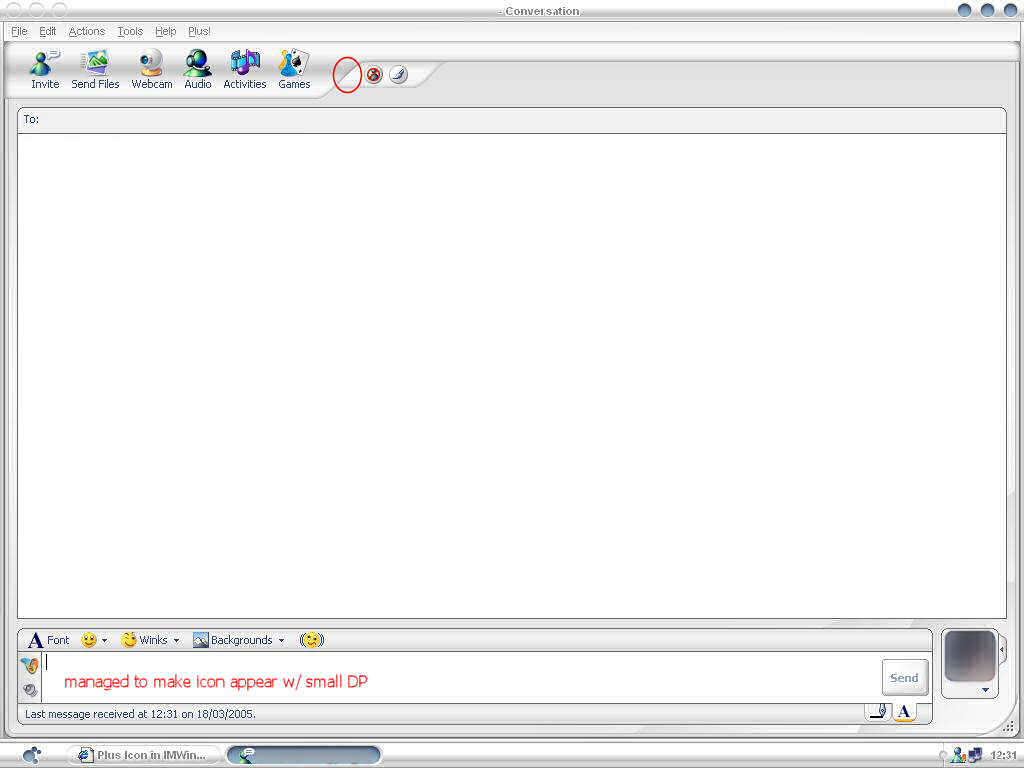Viewport: 1024px width, 768px height.
Task: Switch to handwriting input mode
Action: [877, 712]
